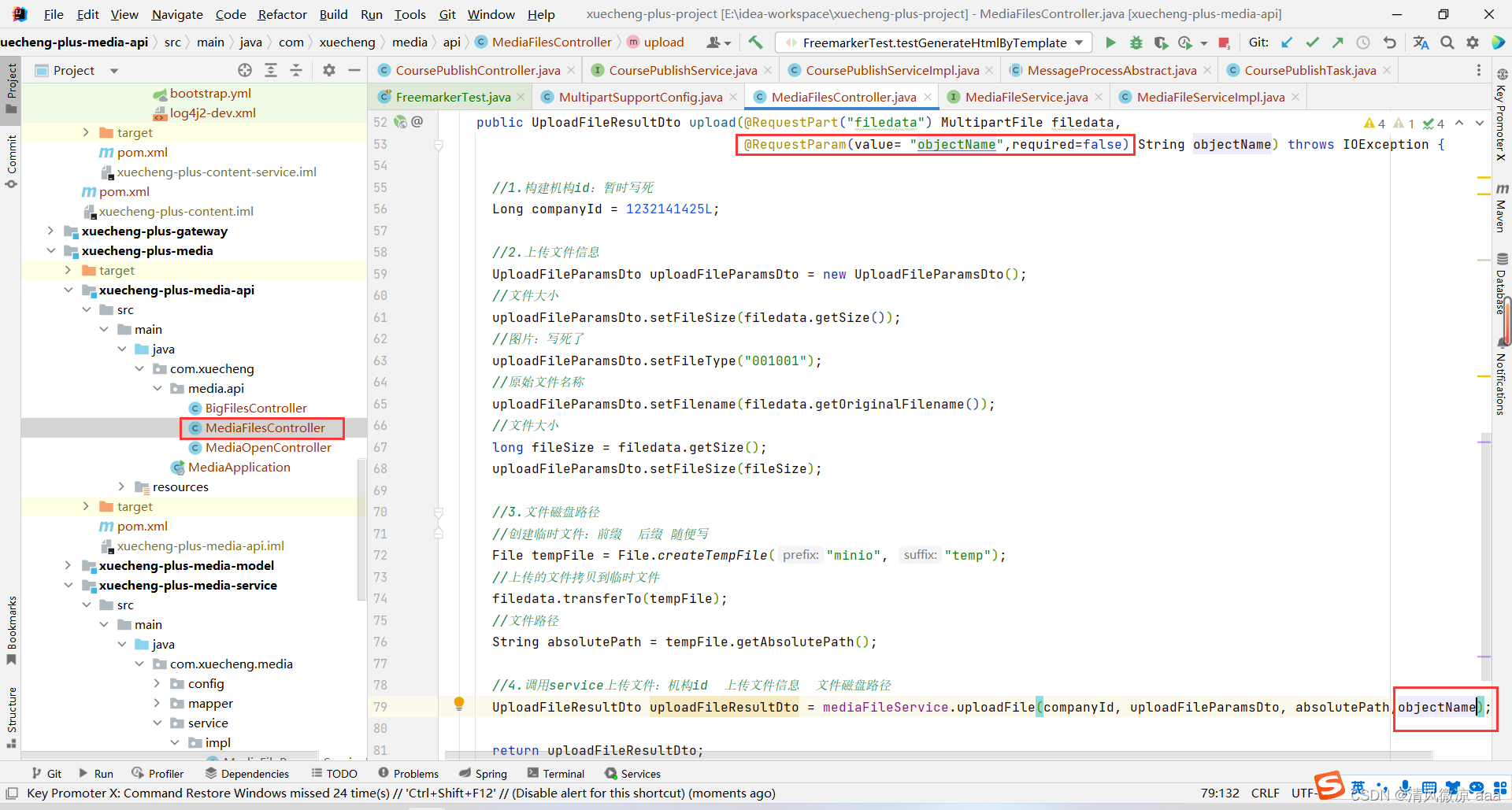Close the MediaFilesController.java tab
The height and width of the screenshot is (810, 1512).
click(x=928, y=97)
